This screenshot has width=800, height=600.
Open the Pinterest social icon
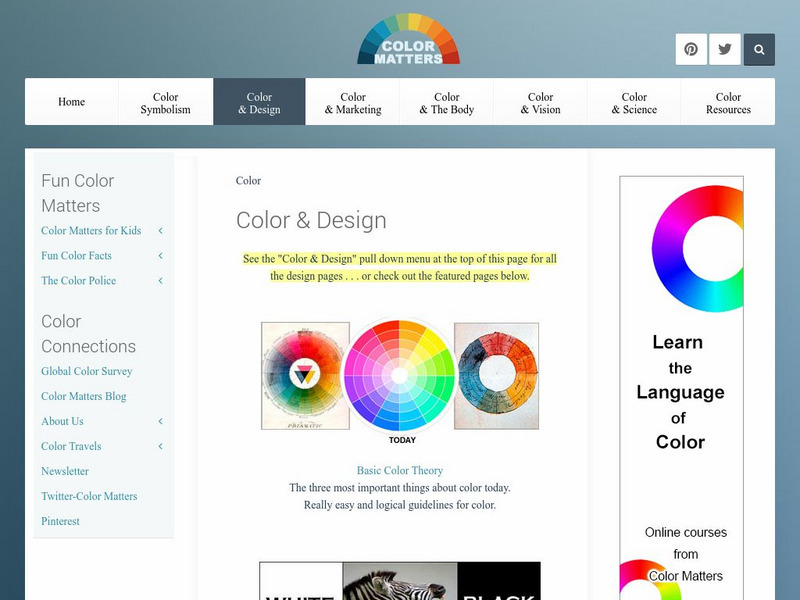click(x=691, y=49)
